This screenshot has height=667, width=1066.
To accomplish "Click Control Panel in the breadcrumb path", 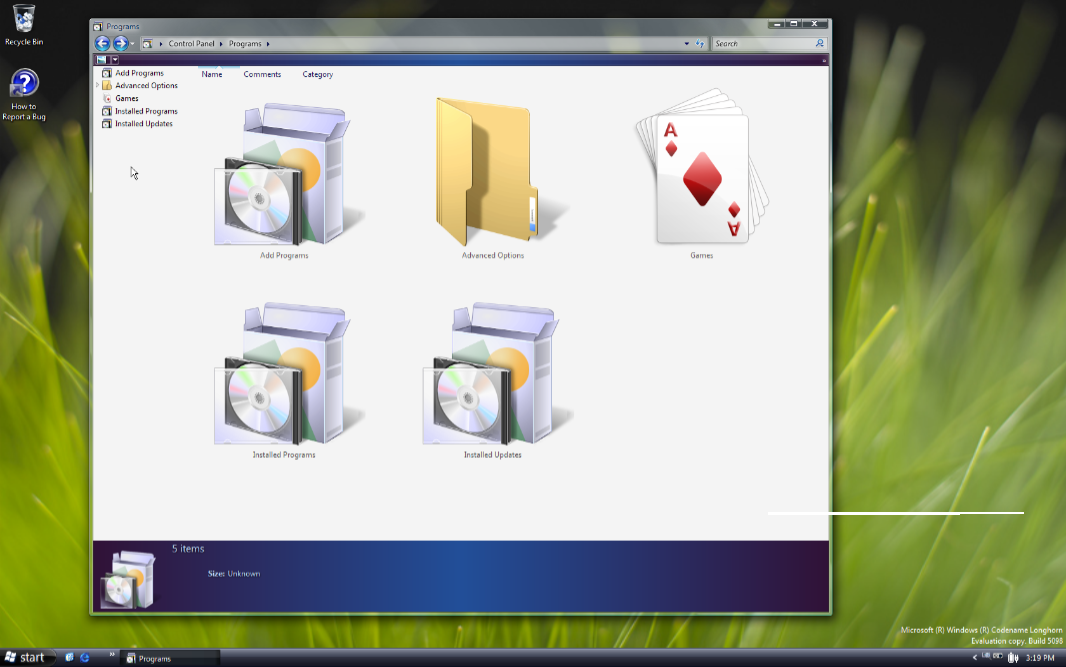I will [190, 44].
